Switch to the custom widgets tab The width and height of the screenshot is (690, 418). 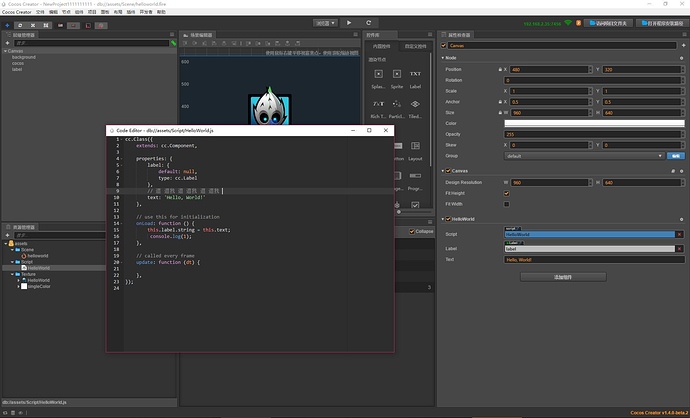tap(414, 46)
